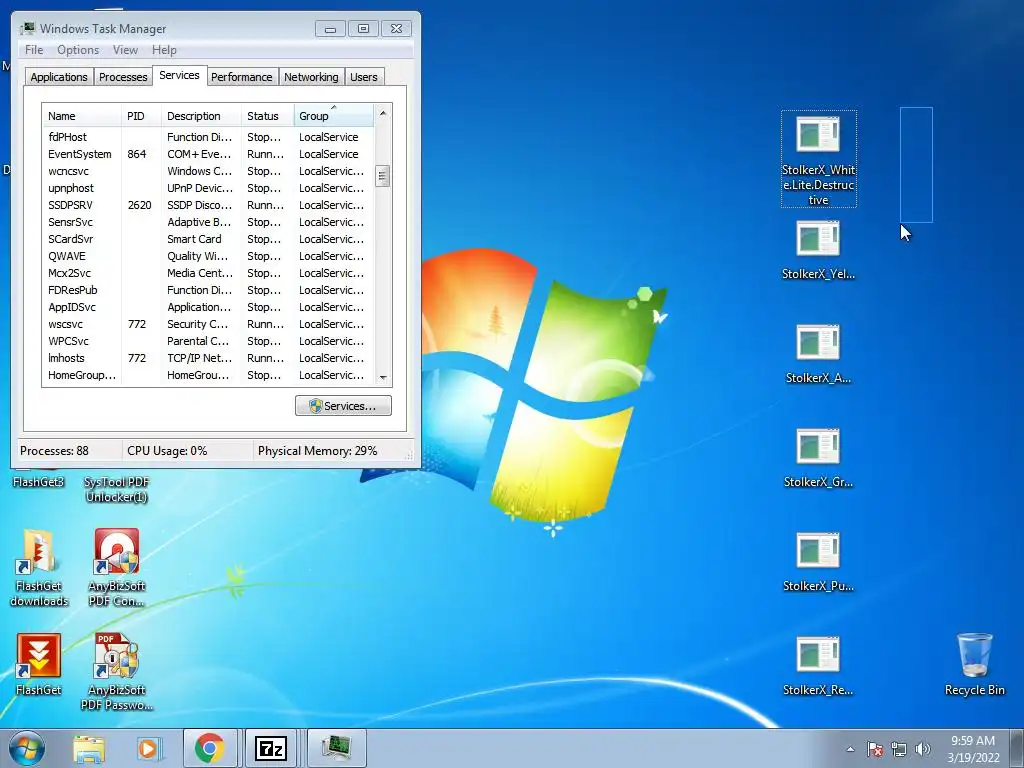Open 7-Zip from the taskbar

pos(271,748)
